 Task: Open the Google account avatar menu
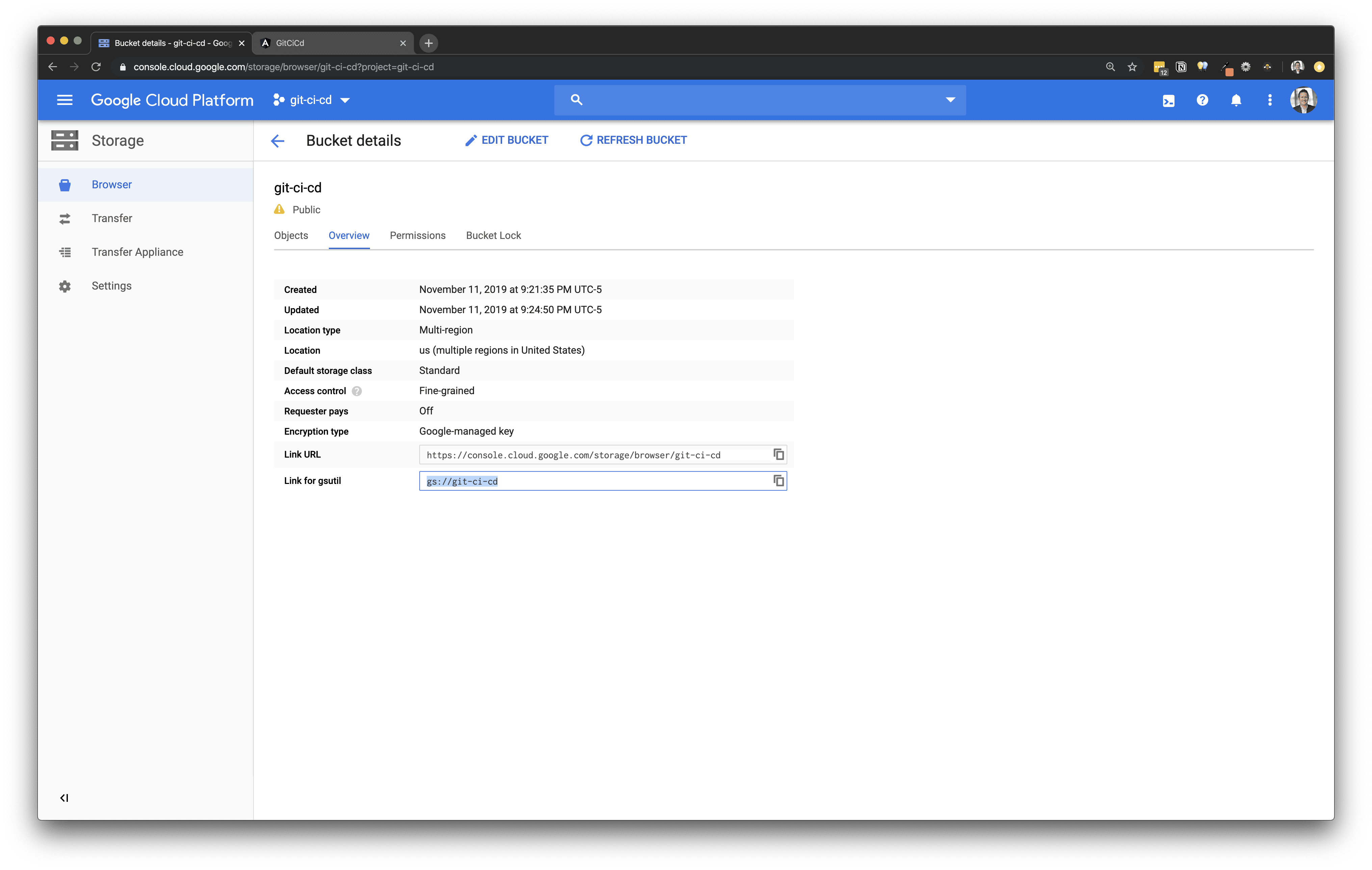pos(1303,100)
